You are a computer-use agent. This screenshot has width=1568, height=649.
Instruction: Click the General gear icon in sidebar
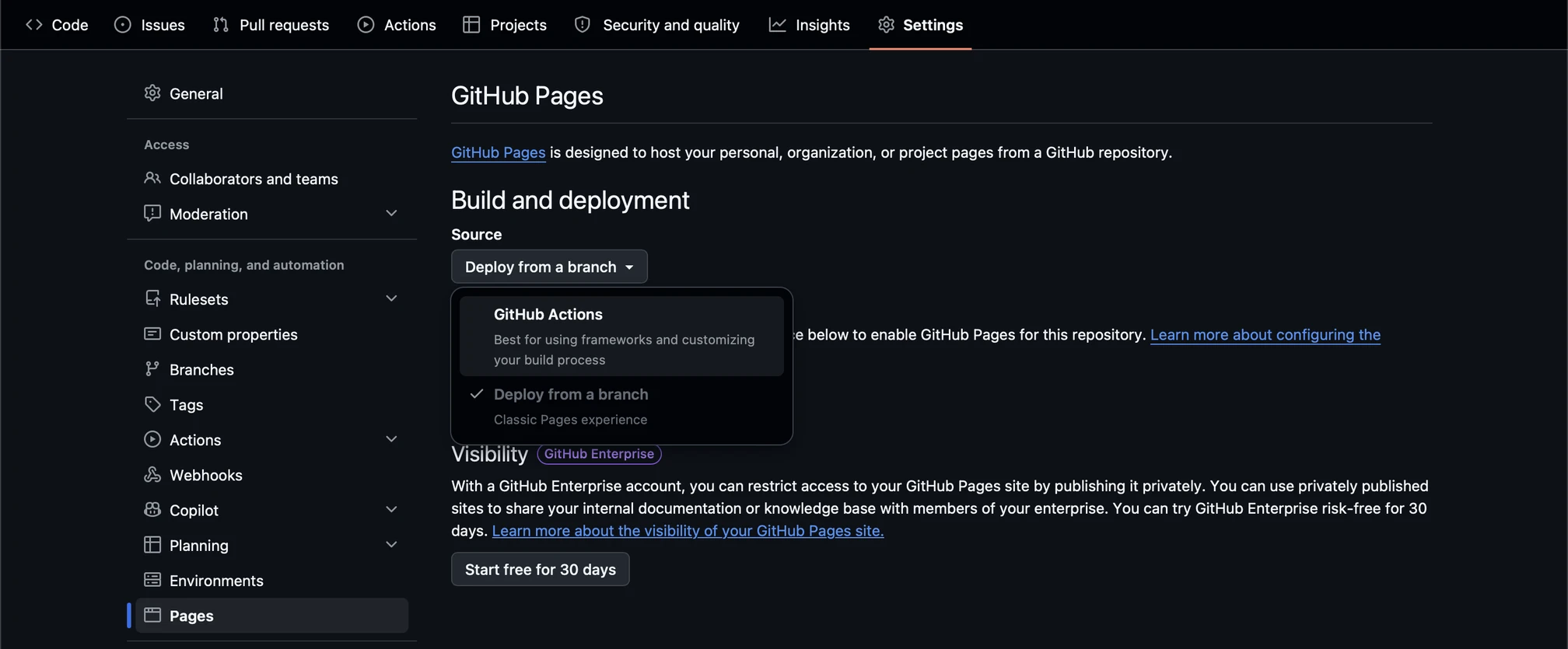coord(152,93)
